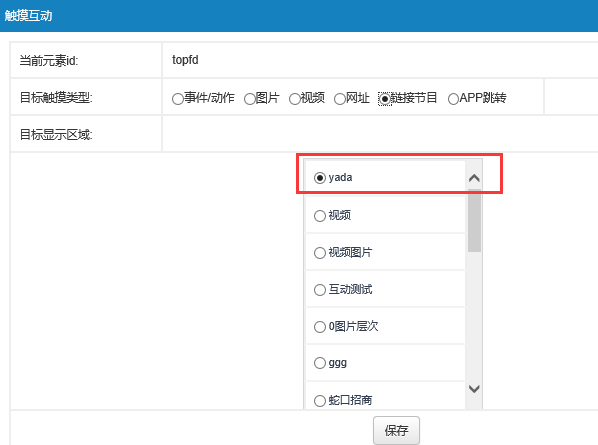Click the list scroll up arrow
Image resolution: width=598 pixels, height=445 pixels.
474,178
